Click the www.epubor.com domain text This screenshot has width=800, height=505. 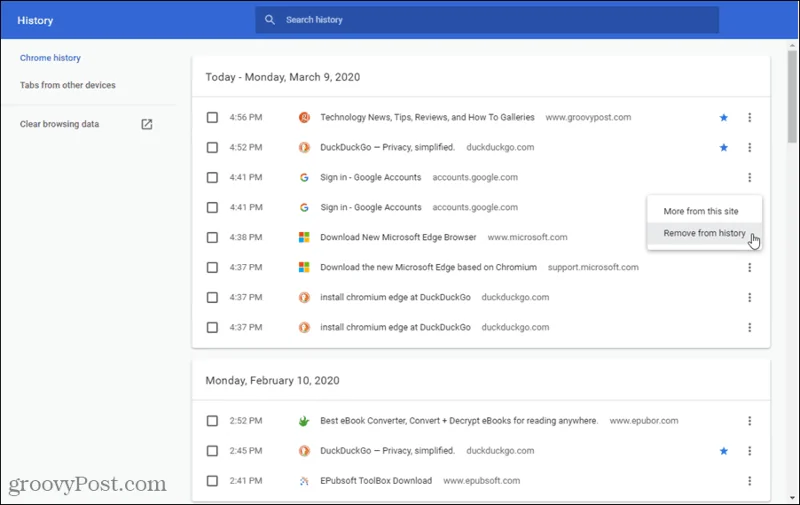(644, 421)
